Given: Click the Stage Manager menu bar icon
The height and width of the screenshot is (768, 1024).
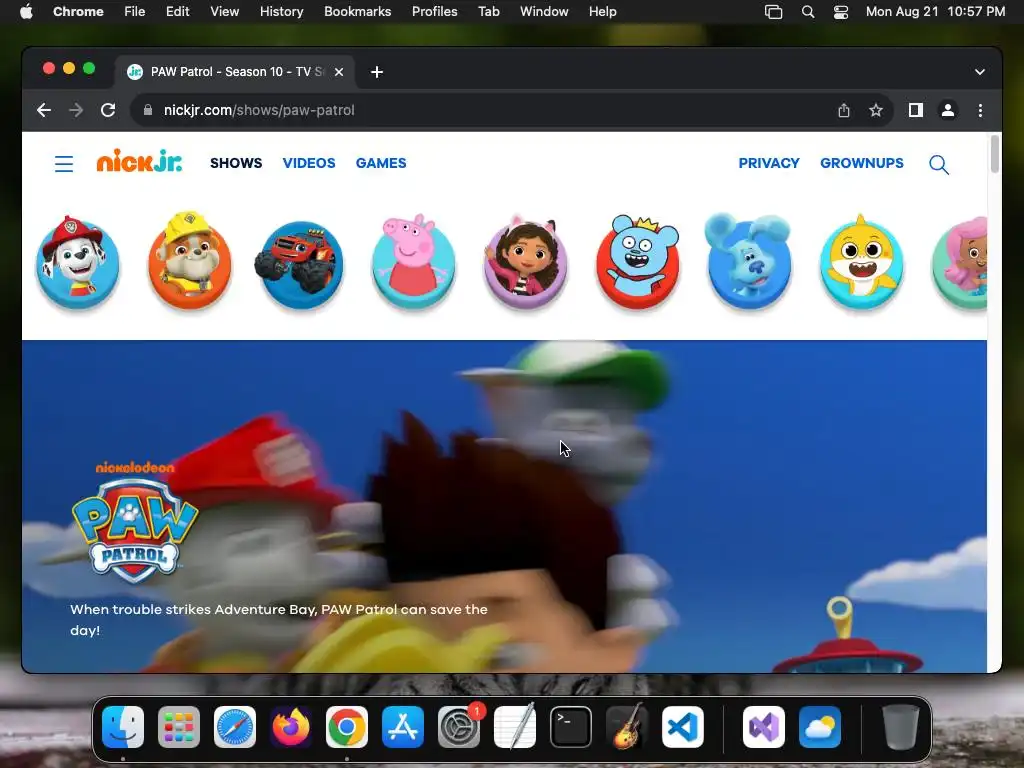Looking at the screenshot, I should tap(773, 12).
